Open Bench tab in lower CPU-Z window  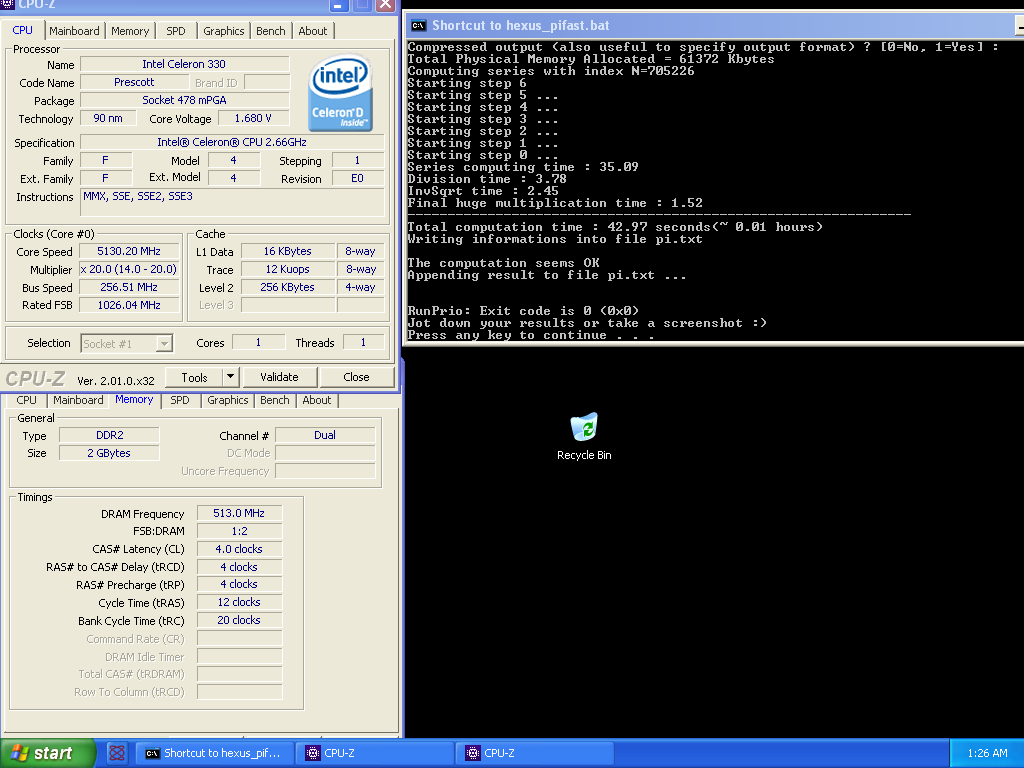point(274,400)
